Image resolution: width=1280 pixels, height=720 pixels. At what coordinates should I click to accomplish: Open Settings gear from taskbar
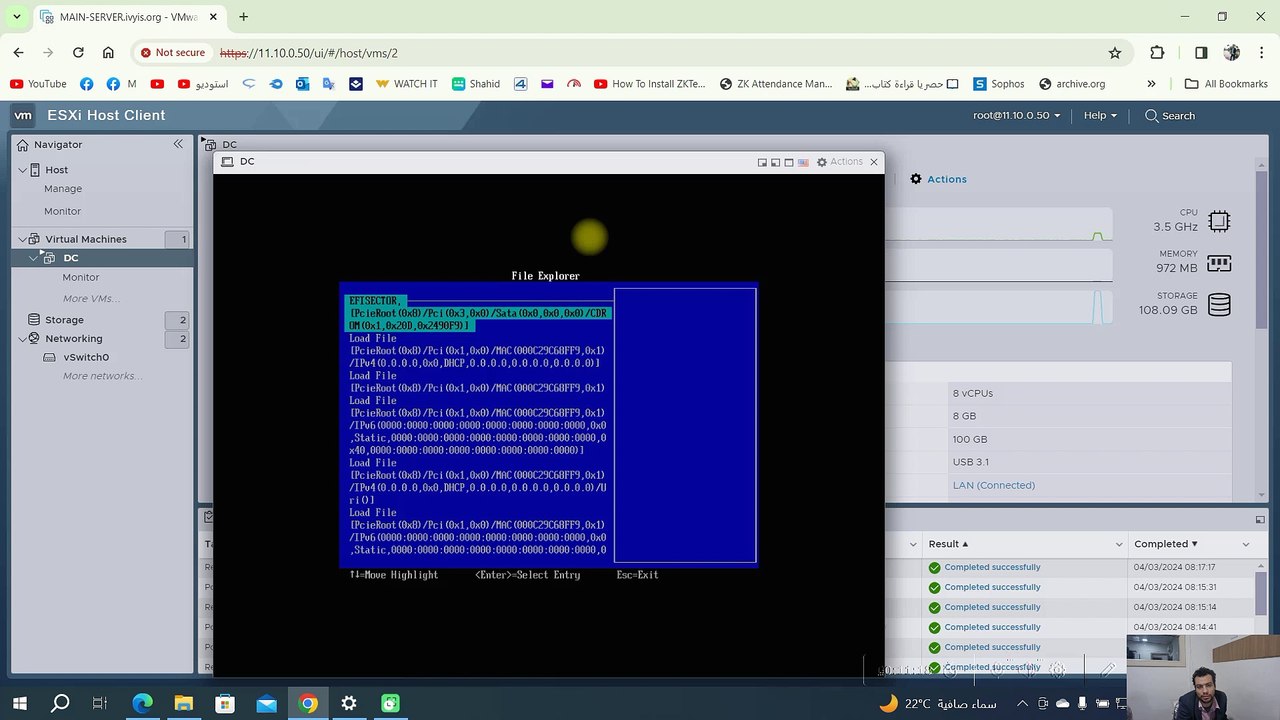[x=348, y=704]
